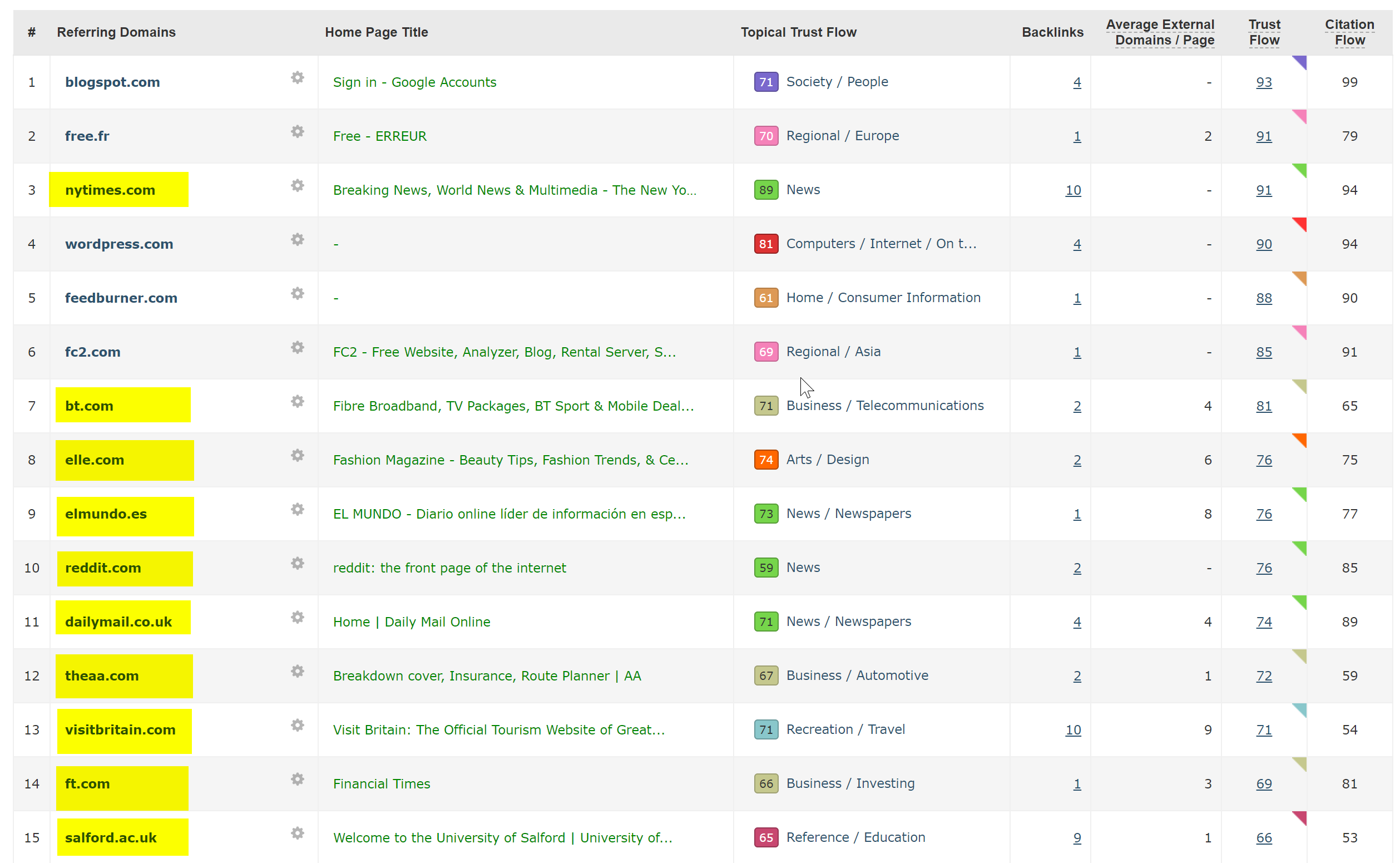Sort by Topical Trust Flow header
1400x863 pixels.
(x=799, y=32)
